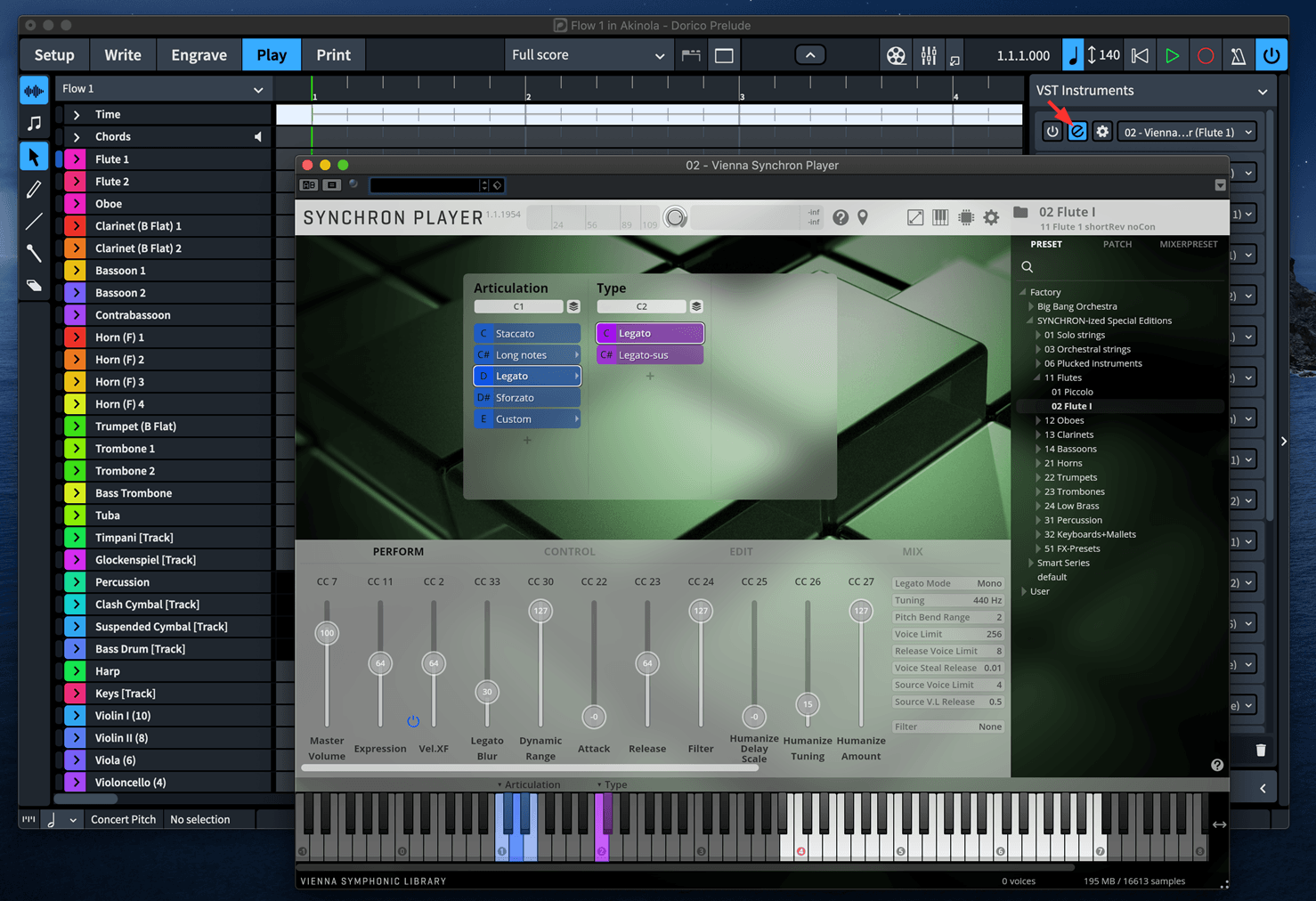Viewport: 1316px width, 901px height.
Task: Click the Synchron Player resize view icon
Action: pos(915,217)
